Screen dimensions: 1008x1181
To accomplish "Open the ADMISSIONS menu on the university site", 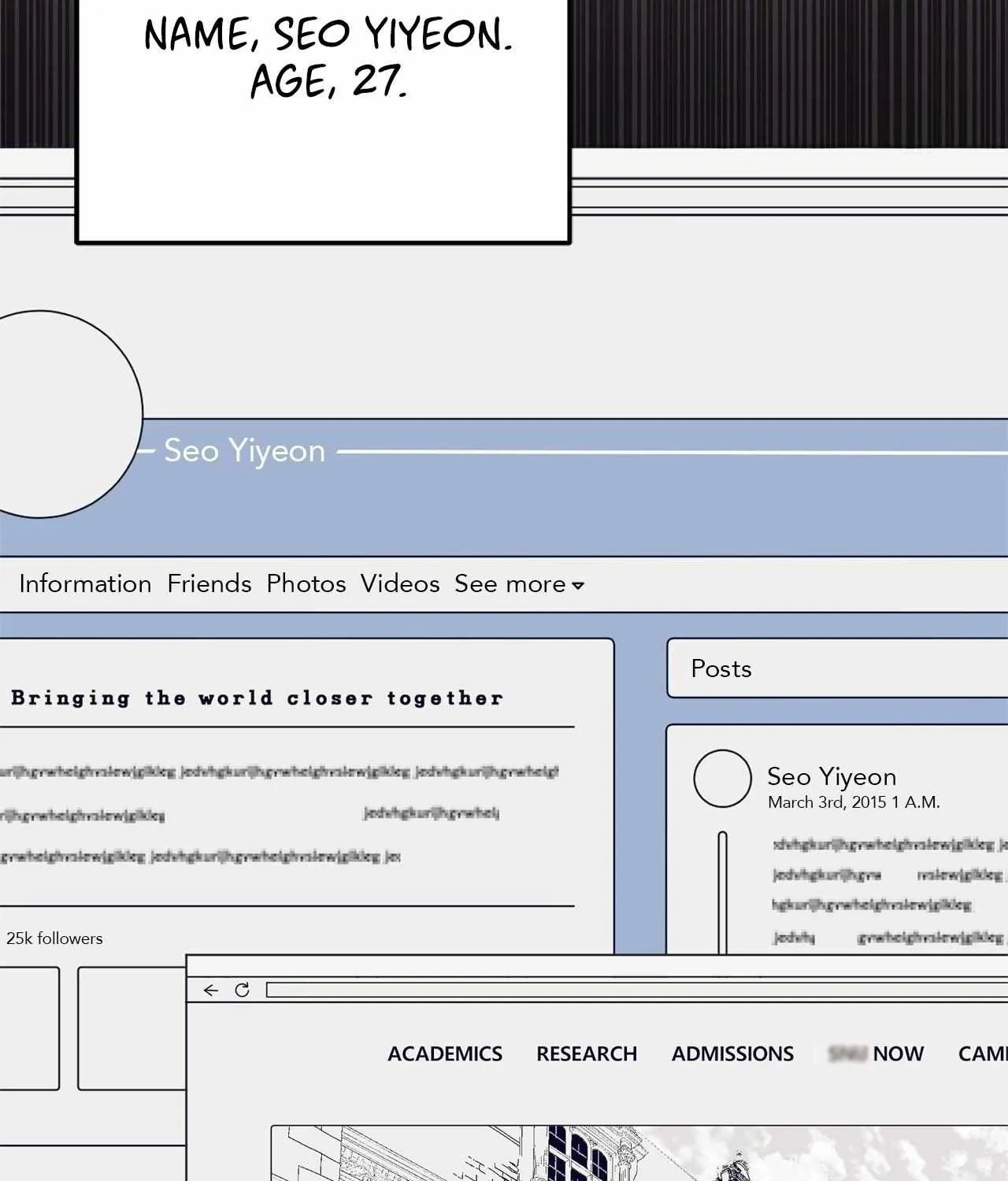I will [732, 1053].
